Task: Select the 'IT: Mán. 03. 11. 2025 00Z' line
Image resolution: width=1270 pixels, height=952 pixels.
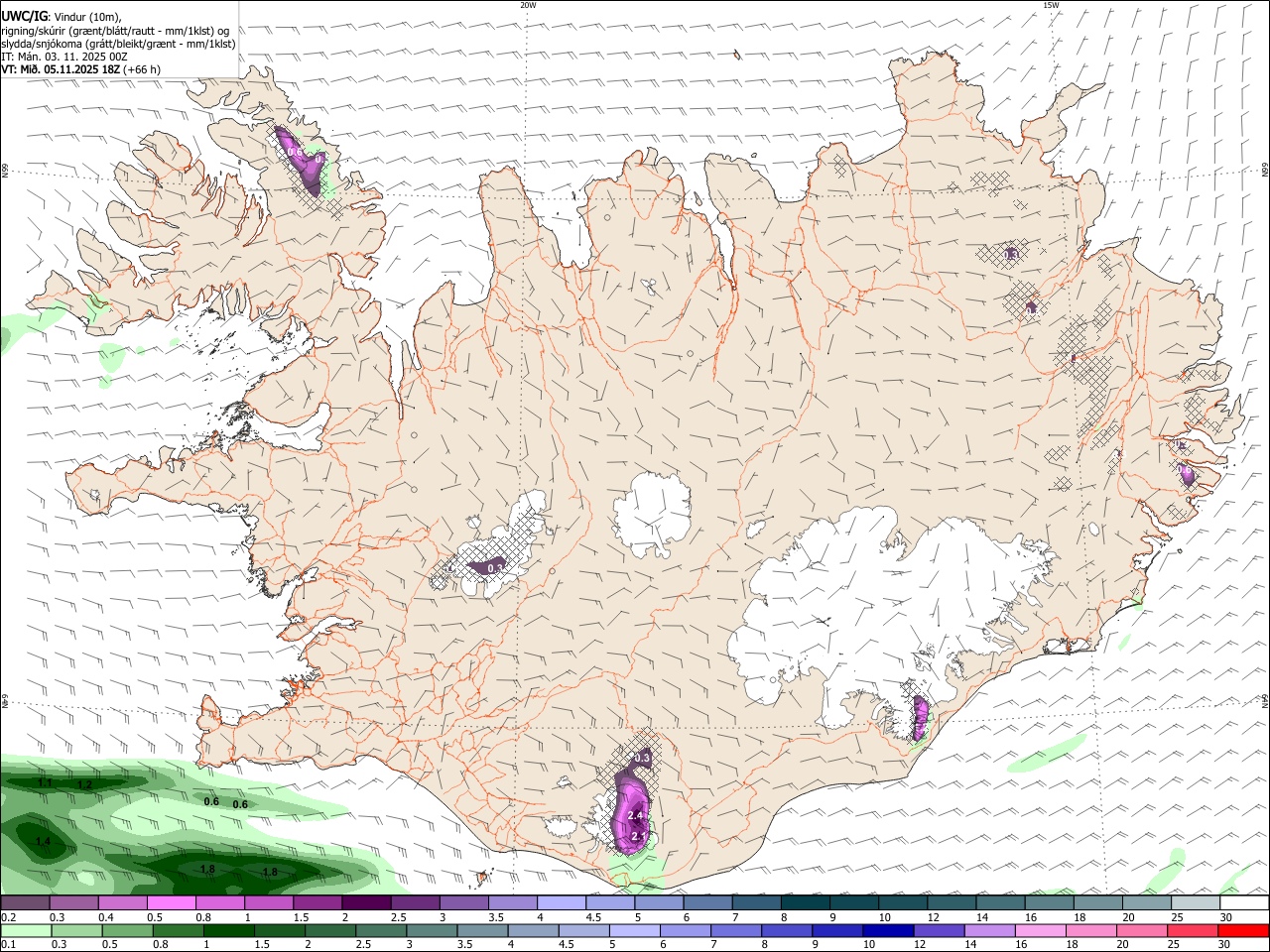Action: coord(64,57)
